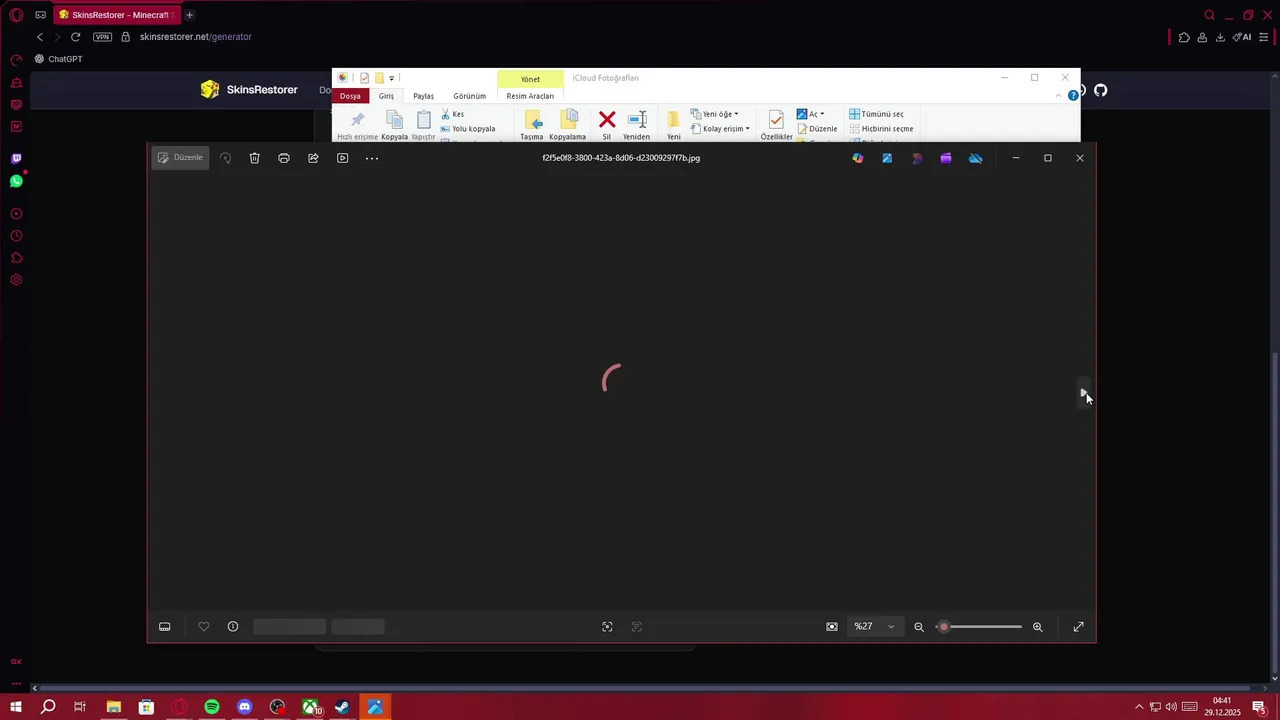Fit image to window in Photos
This screenshot has height=720, width=1280.
[832, 627]
